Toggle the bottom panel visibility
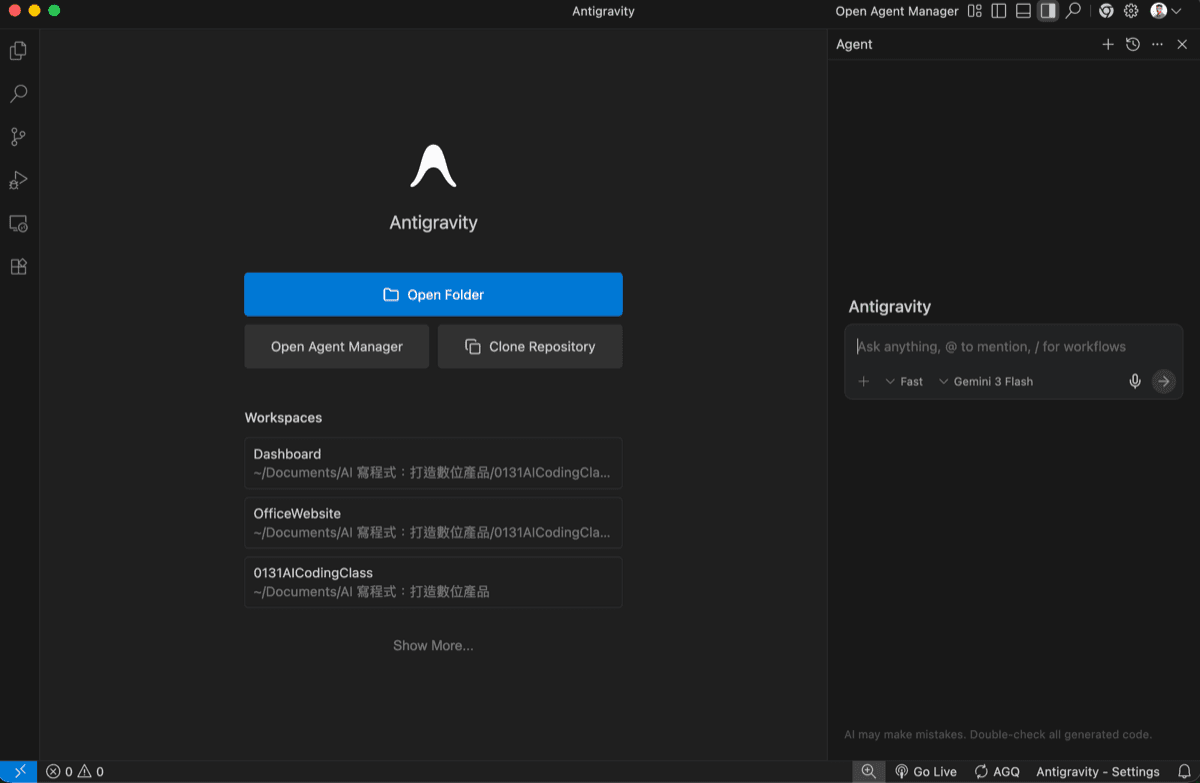 1023,11
